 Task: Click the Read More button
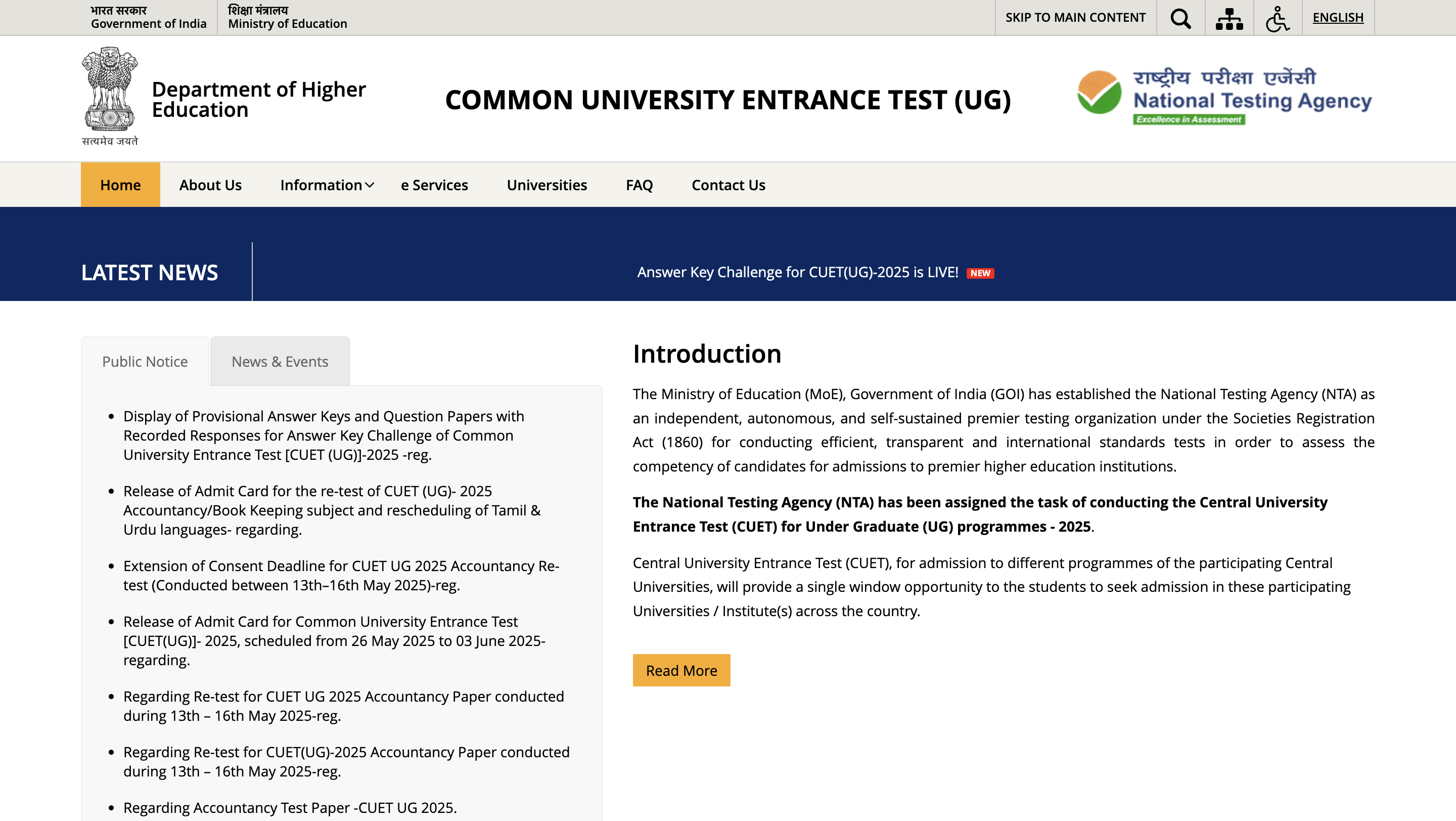click(681, 670)
